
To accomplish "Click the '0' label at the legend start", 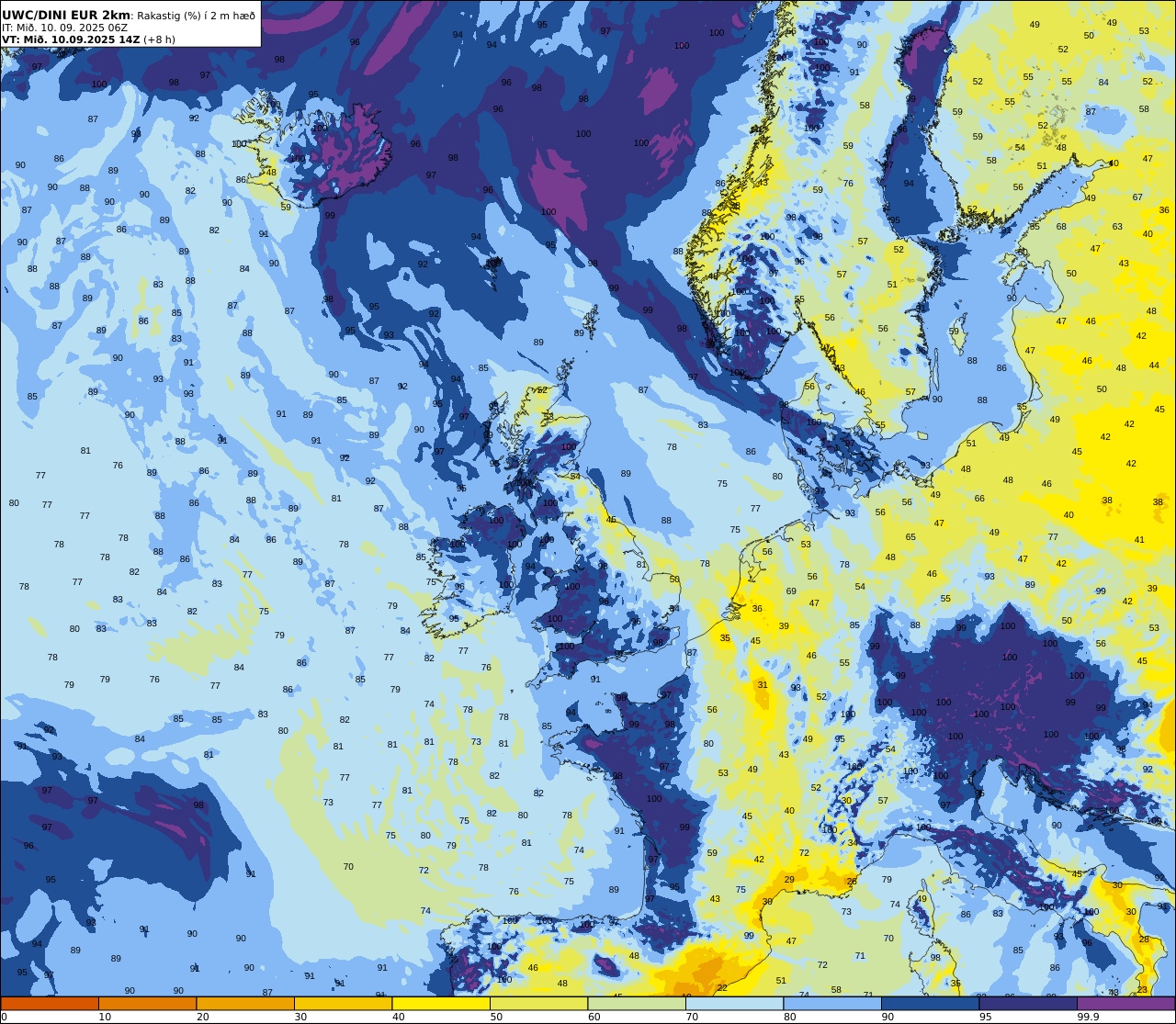I will pyautogui.click(x=5, y=1017).
